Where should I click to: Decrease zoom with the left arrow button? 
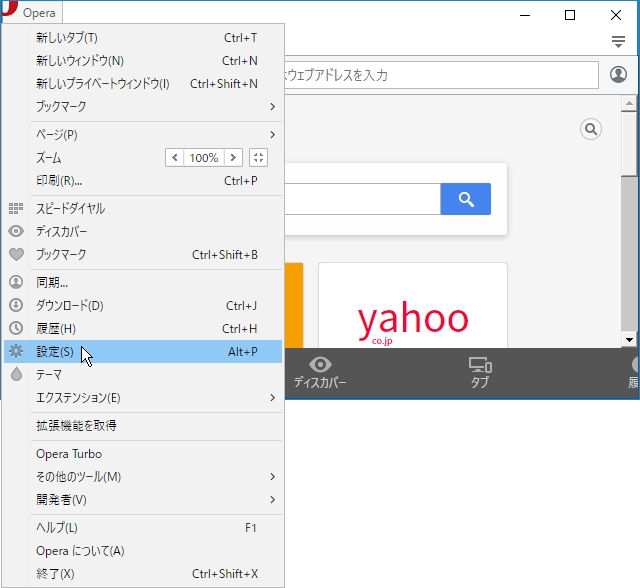pos(175,158)
